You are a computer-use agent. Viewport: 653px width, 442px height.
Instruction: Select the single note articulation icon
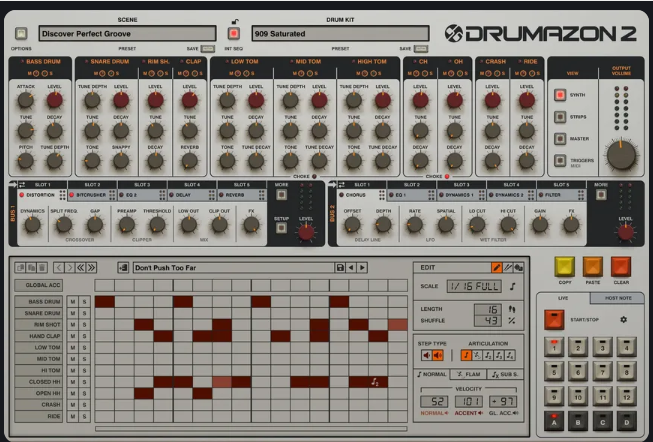pos(466,355)
